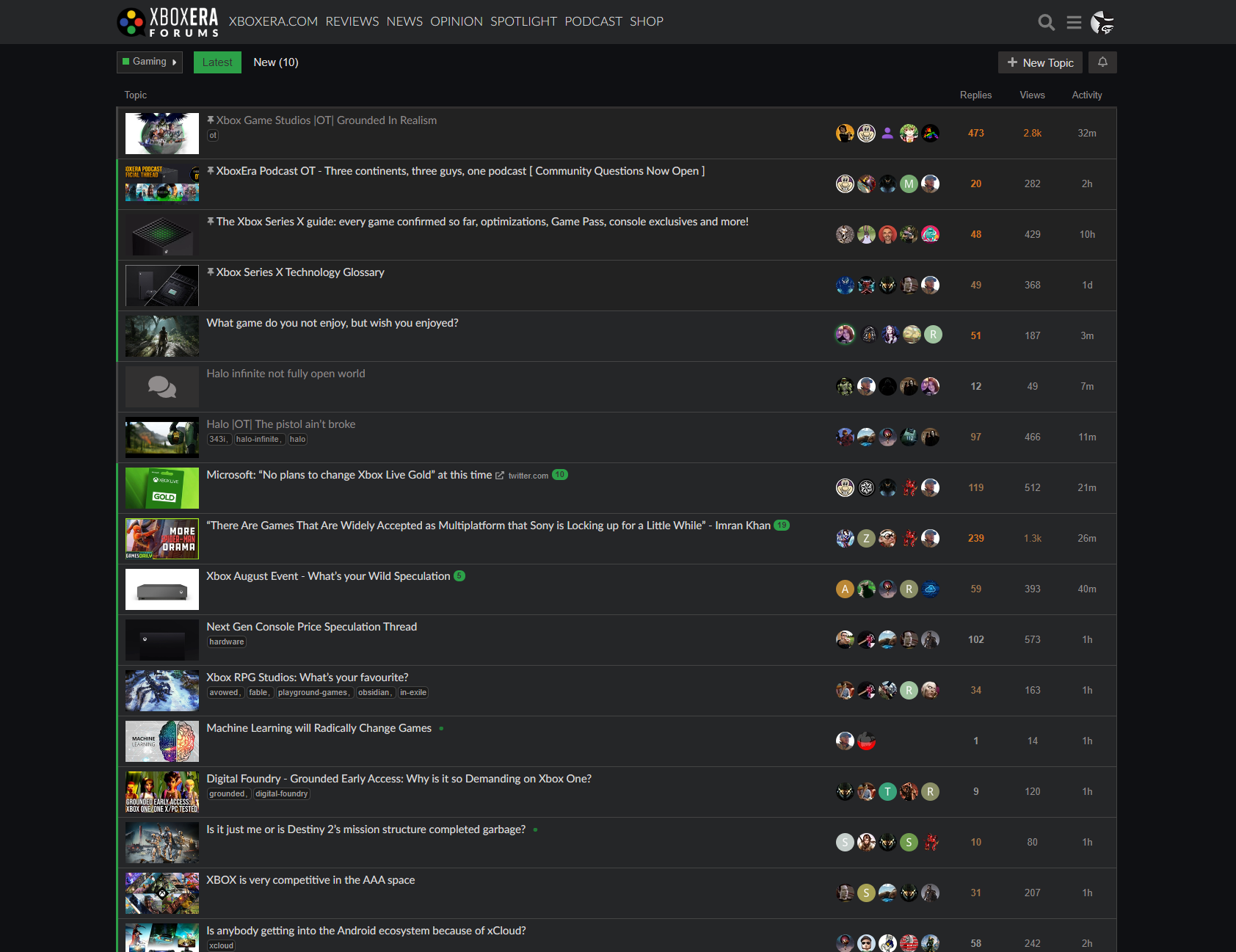Click the '343i' tag
Viewport: 1236px width, 952px height.
[219, 439]
